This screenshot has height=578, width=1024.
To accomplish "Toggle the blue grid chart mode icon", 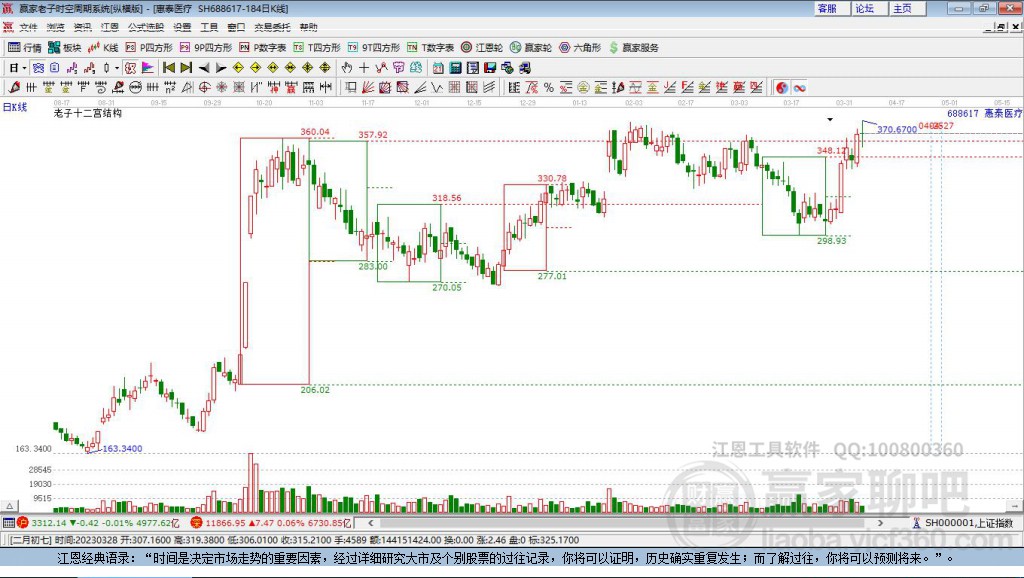I will [38, 68].
